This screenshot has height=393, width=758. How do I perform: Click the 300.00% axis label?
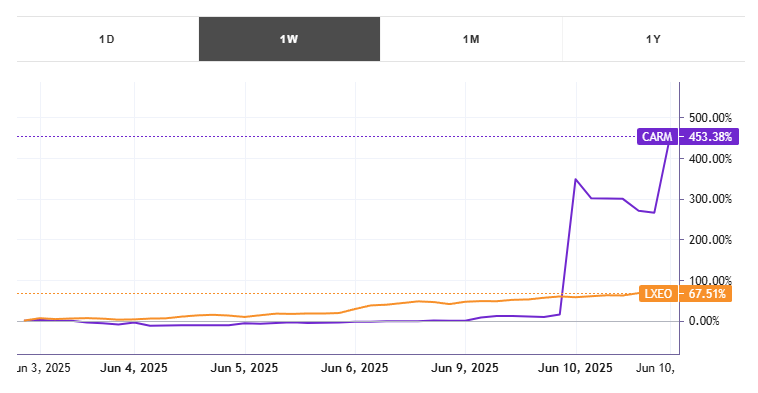point(710,199)
